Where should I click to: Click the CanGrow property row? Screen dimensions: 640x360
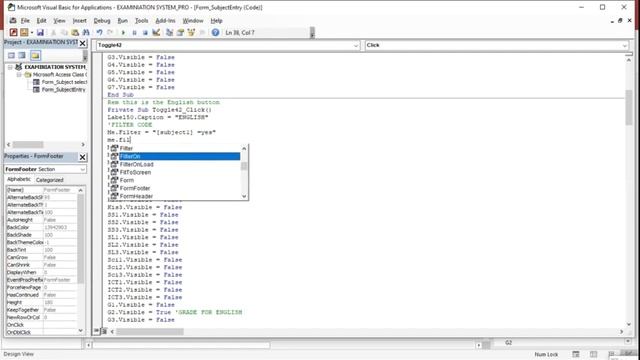tap(41, 258)
